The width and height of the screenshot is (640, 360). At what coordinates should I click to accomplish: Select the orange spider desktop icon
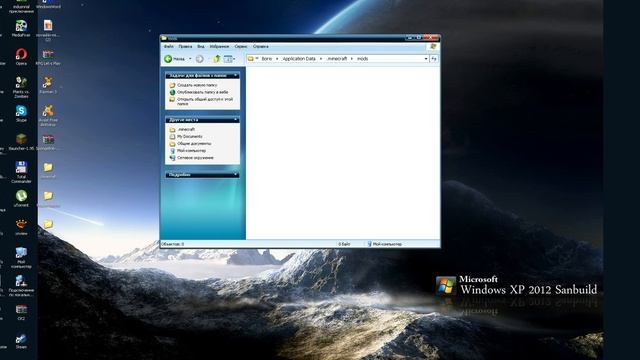point(21,227)
